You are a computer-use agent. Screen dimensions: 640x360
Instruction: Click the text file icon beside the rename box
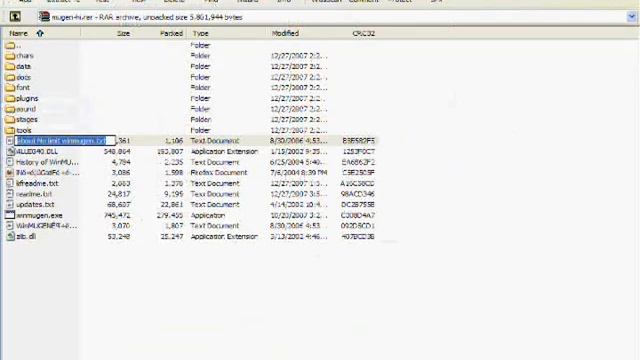[x=10, y=141]
